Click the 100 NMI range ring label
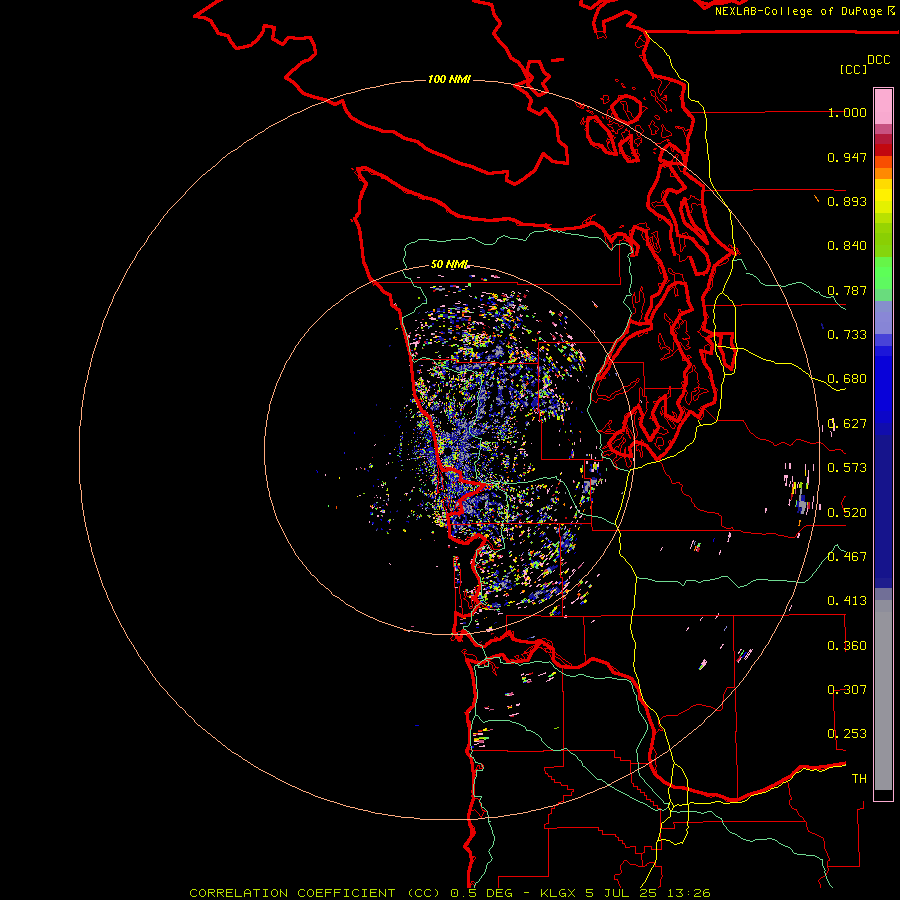 (x=449, y=79)
